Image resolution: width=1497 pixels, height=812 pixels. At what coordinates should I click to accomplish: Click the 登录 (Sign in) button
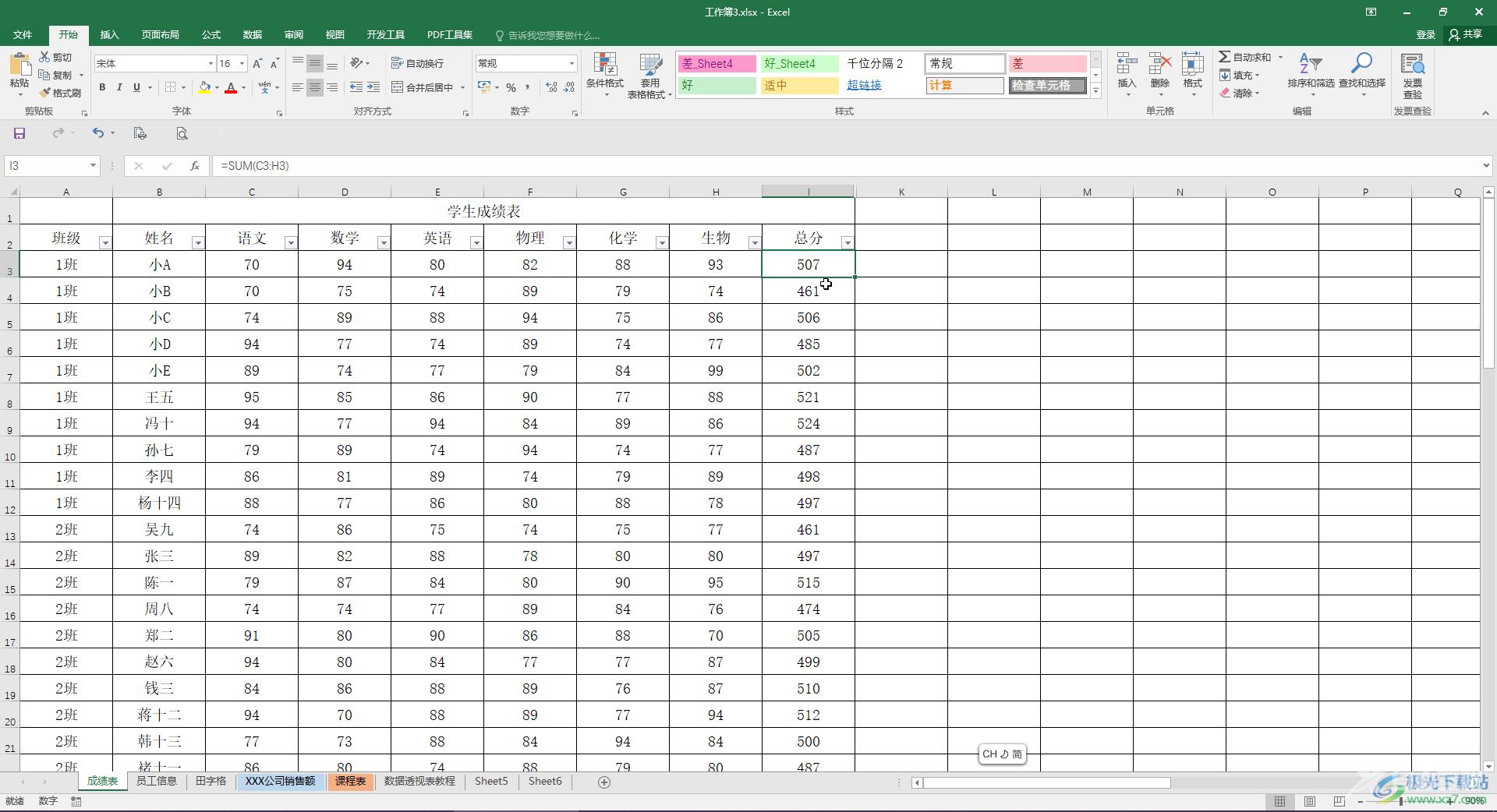pyautogui.click(x=1426, y=34)
